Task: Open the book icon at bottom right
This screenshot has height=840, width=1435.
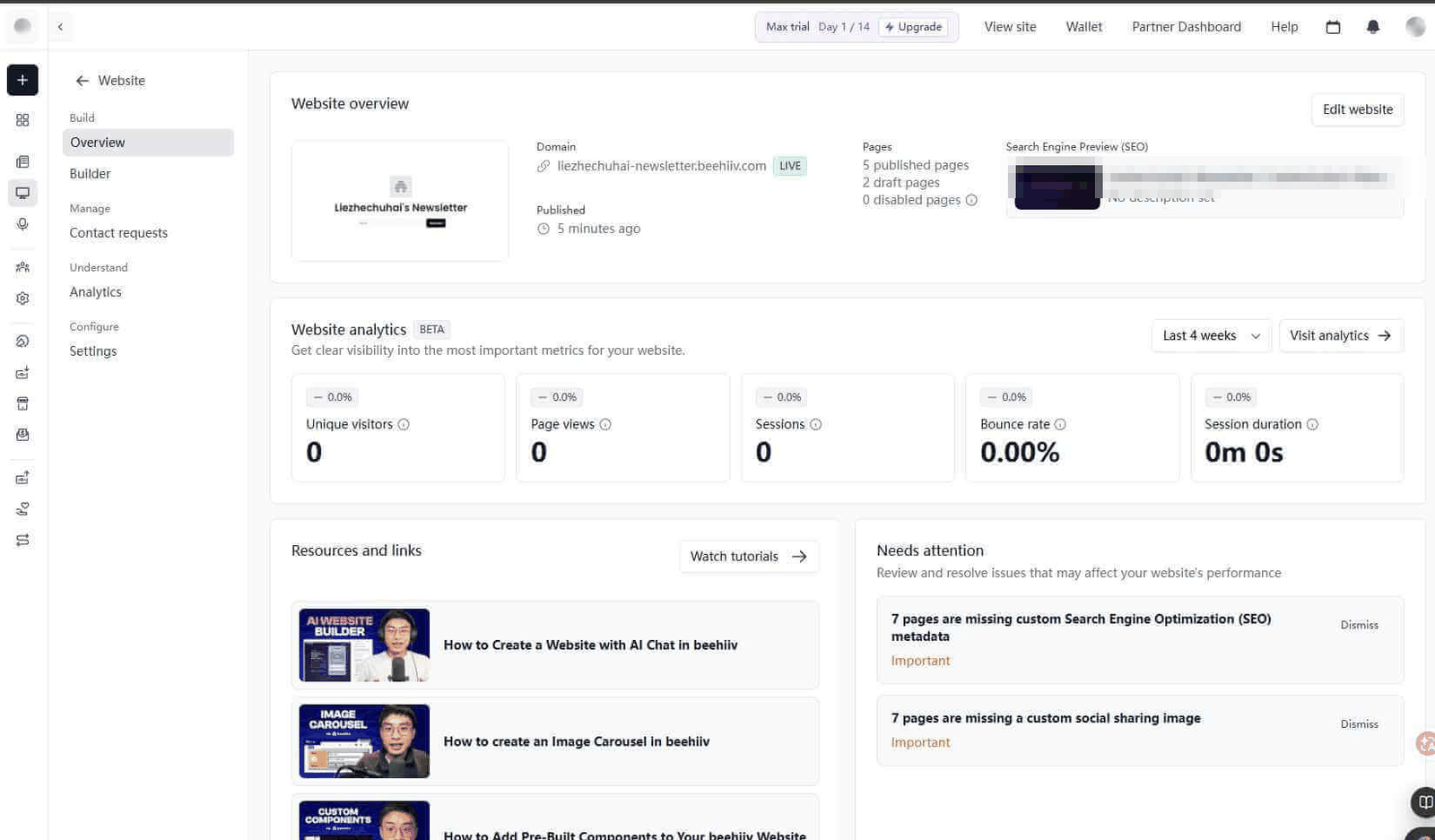Action: pos(1423,801)
